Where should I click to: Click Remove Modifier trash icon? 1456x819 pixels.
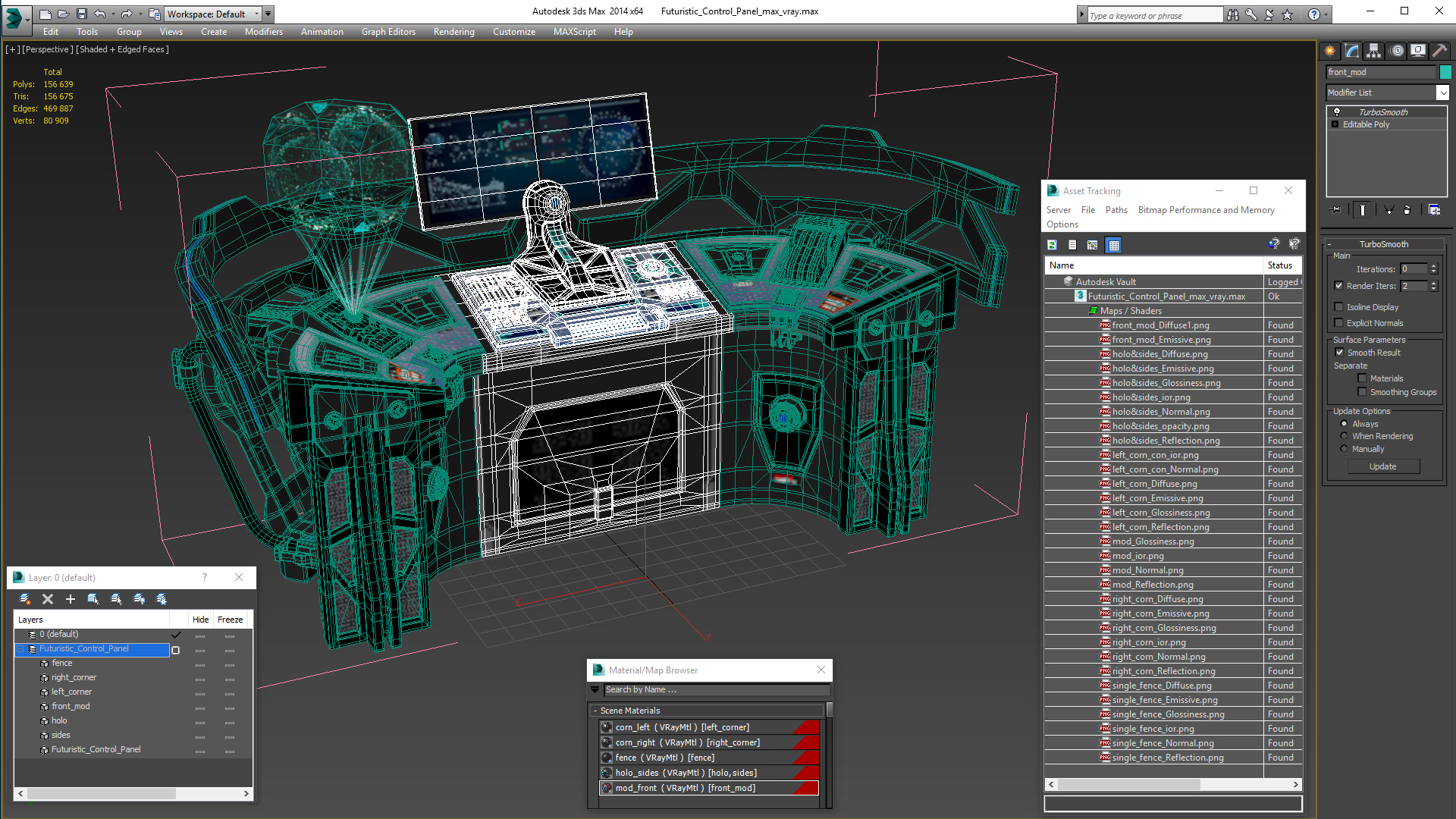(x=1407, y=210)
